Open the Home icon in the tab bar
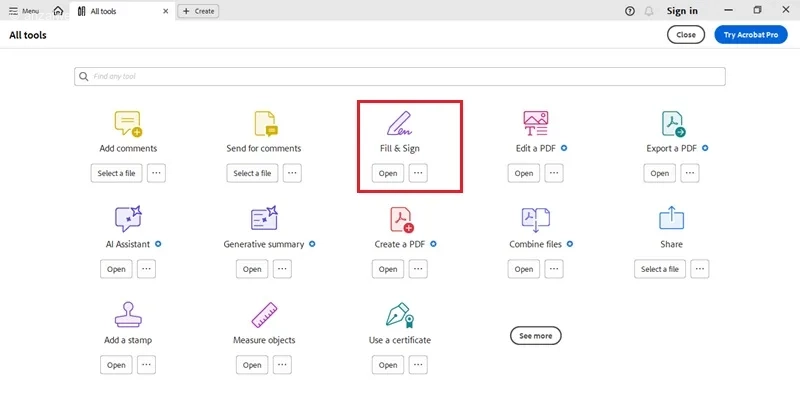Image resolution: width=800 pixels, height=411 pixels. point(59,11)
